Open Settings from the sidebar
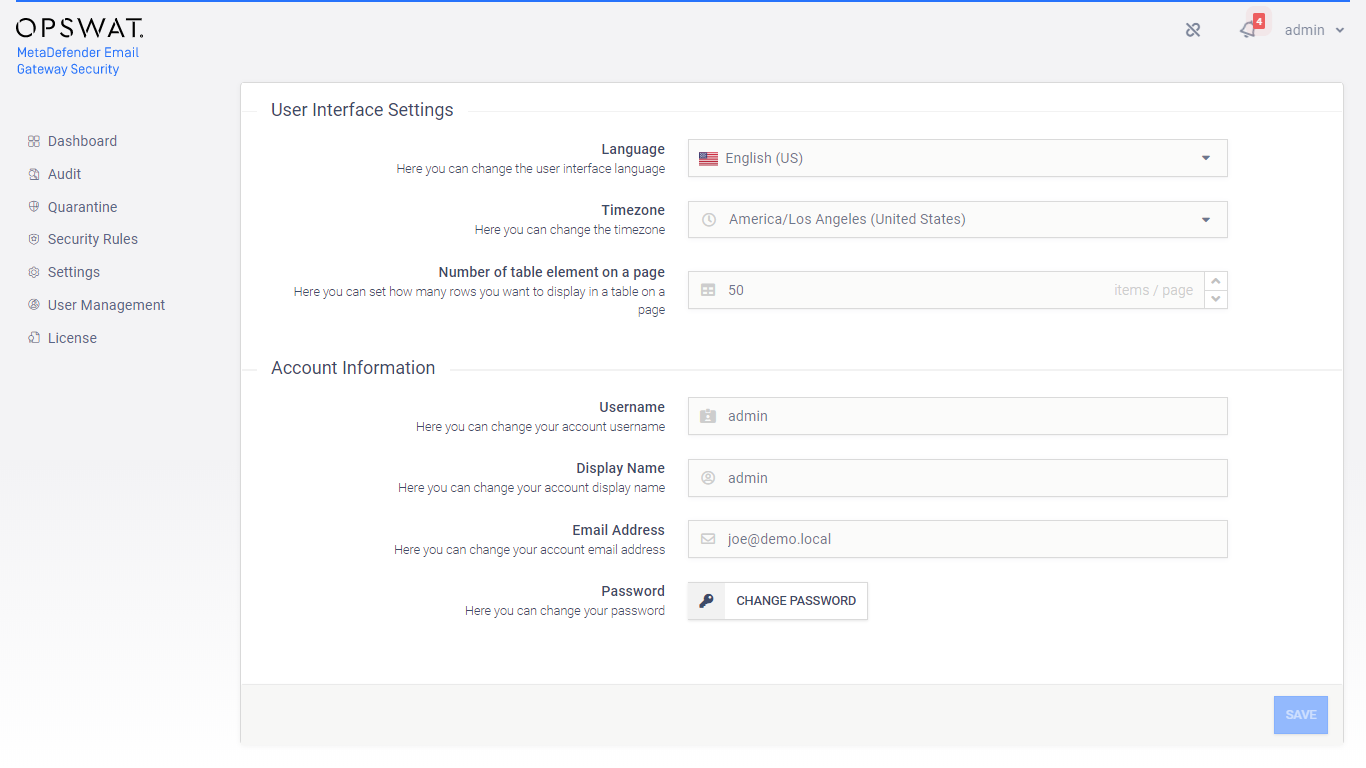The width and height of the screenshot is (1366, 768). (74, 272)
